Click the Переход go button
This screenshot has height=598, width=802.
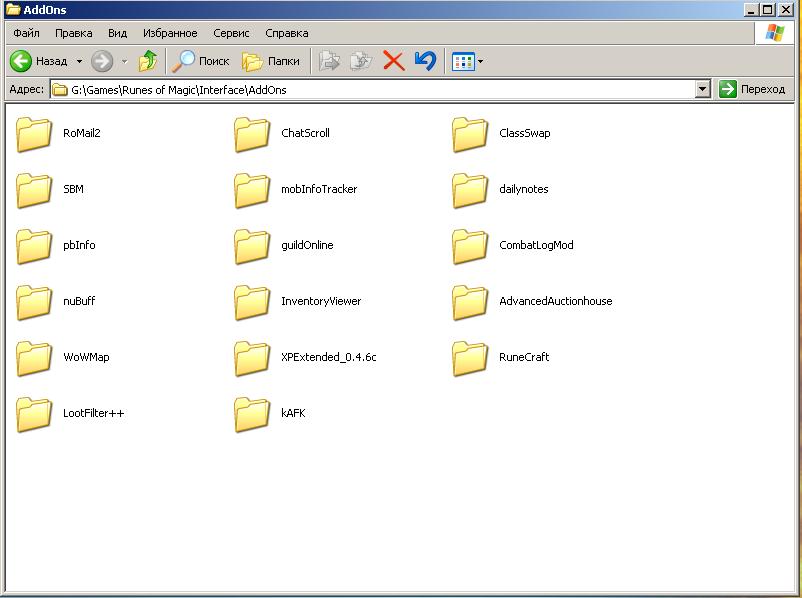click(x=752, y=89)
